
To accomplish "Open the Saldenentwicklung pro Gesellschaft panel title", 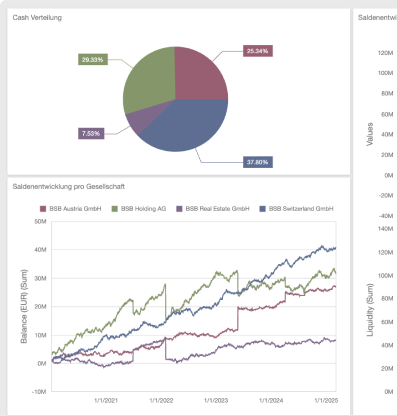I will click(69, 187).
